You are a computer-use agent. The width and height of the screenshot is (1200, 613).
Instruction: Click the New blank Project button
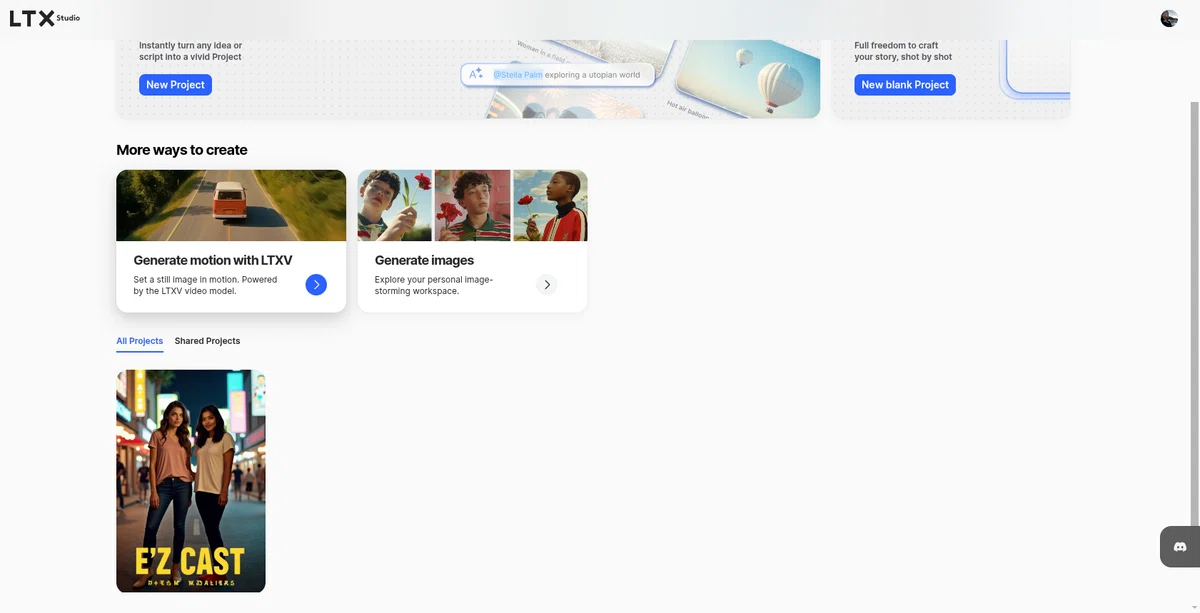click(905, 85)
